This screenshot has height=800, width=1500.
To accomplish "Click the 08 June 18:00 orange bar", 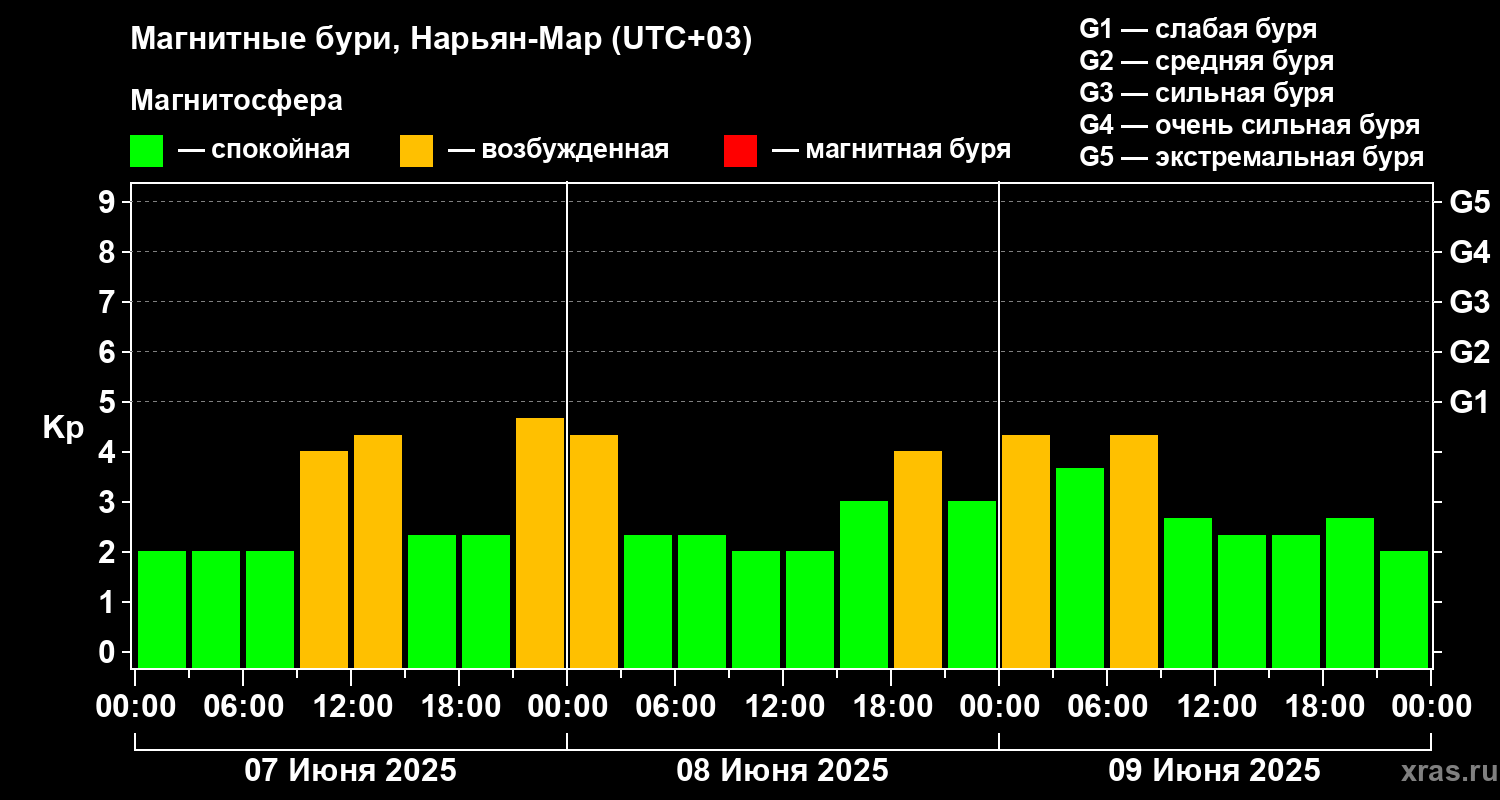I will [x=918, y=559].
